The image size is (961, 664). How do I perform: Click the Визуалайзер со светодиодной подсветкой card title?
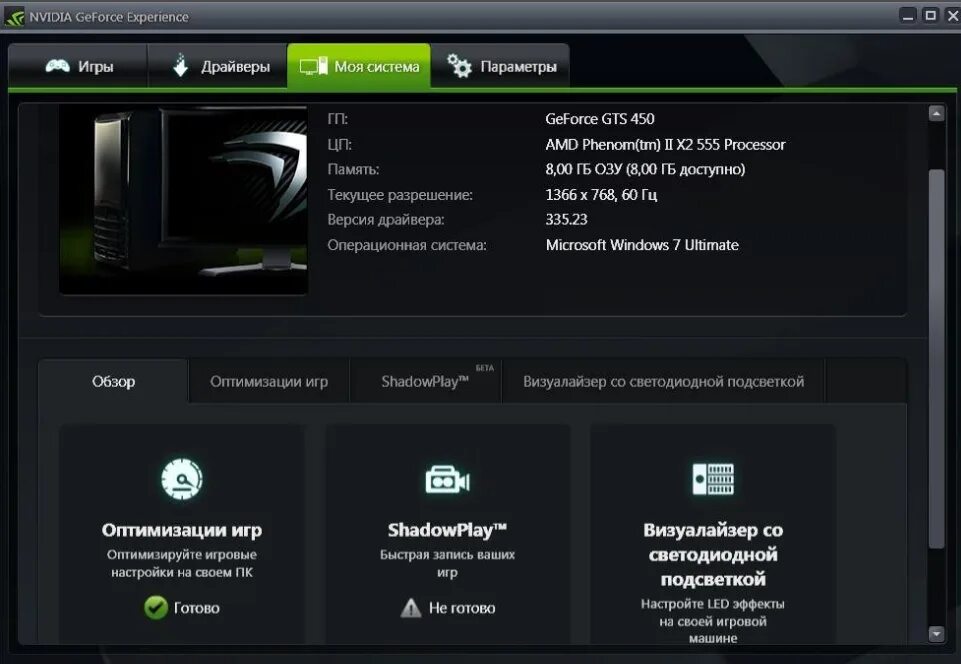coord(713,554)
